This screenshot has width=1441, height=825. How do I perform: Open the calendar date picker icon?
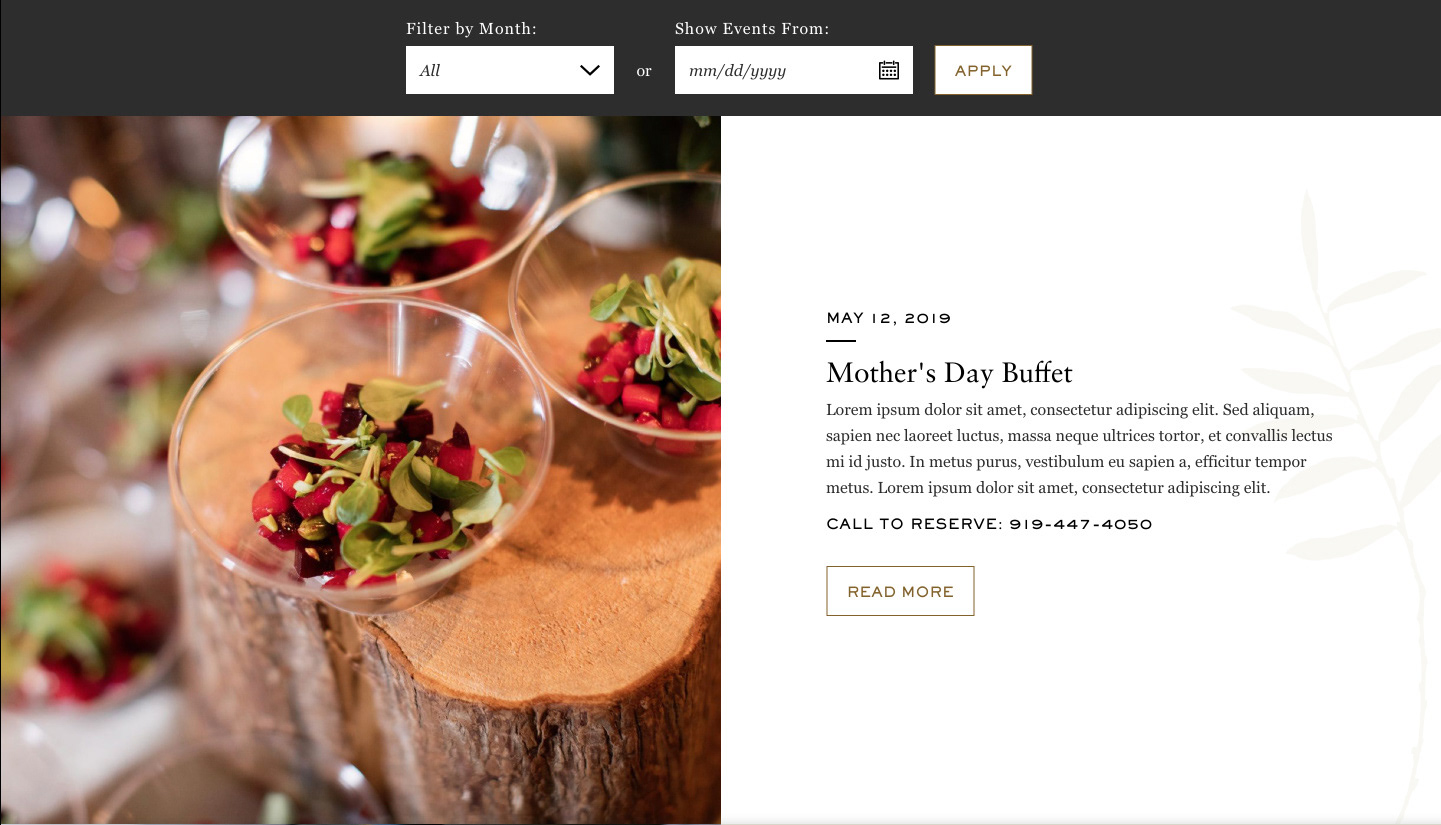click(x=888, y=70)
